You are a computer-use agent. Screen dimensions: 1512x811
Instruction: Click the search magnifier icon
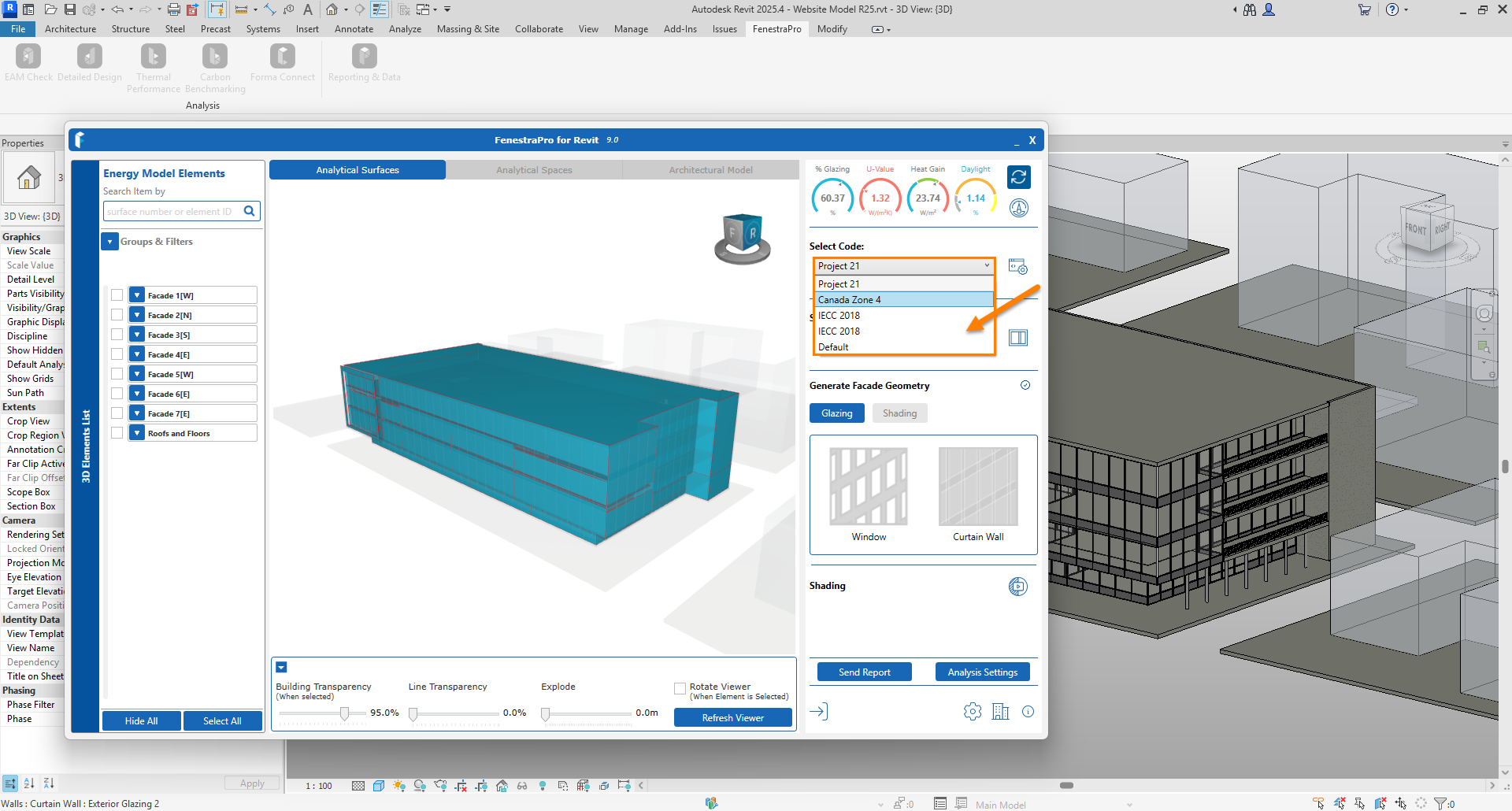tap(250, 211)
